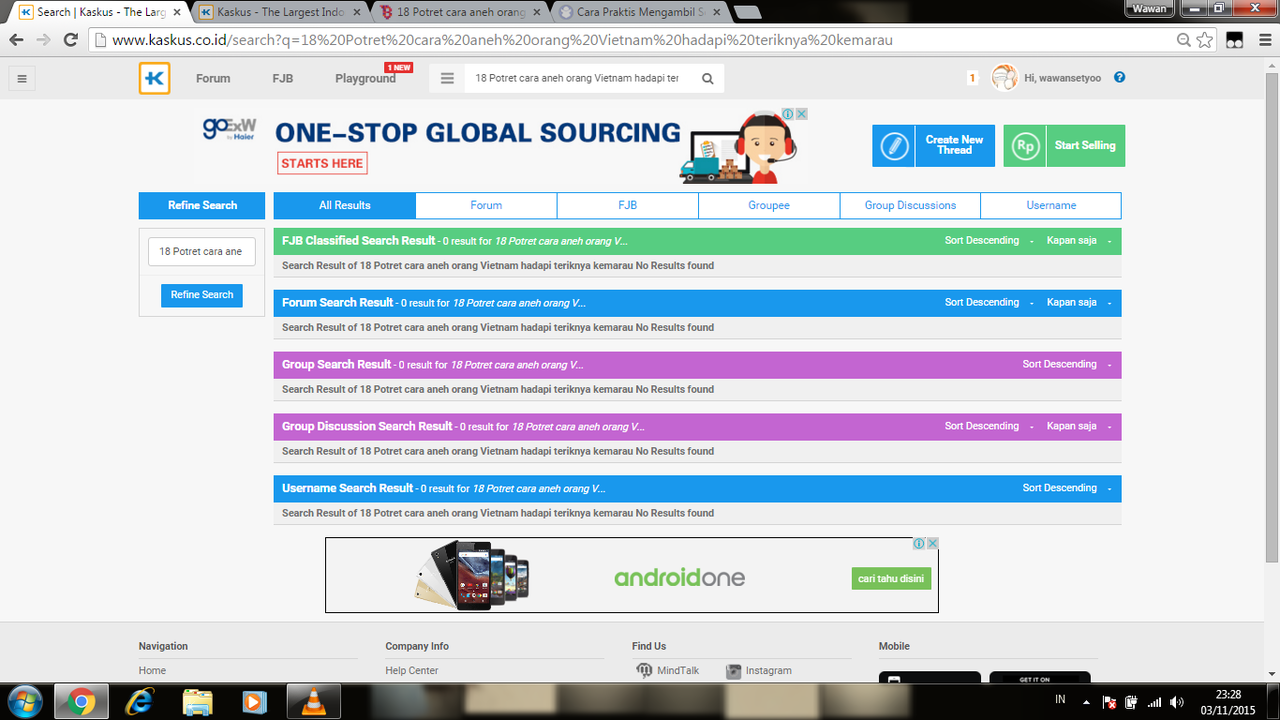Click the browser address bar URL

pyautogui.click(x=502, y=40)
